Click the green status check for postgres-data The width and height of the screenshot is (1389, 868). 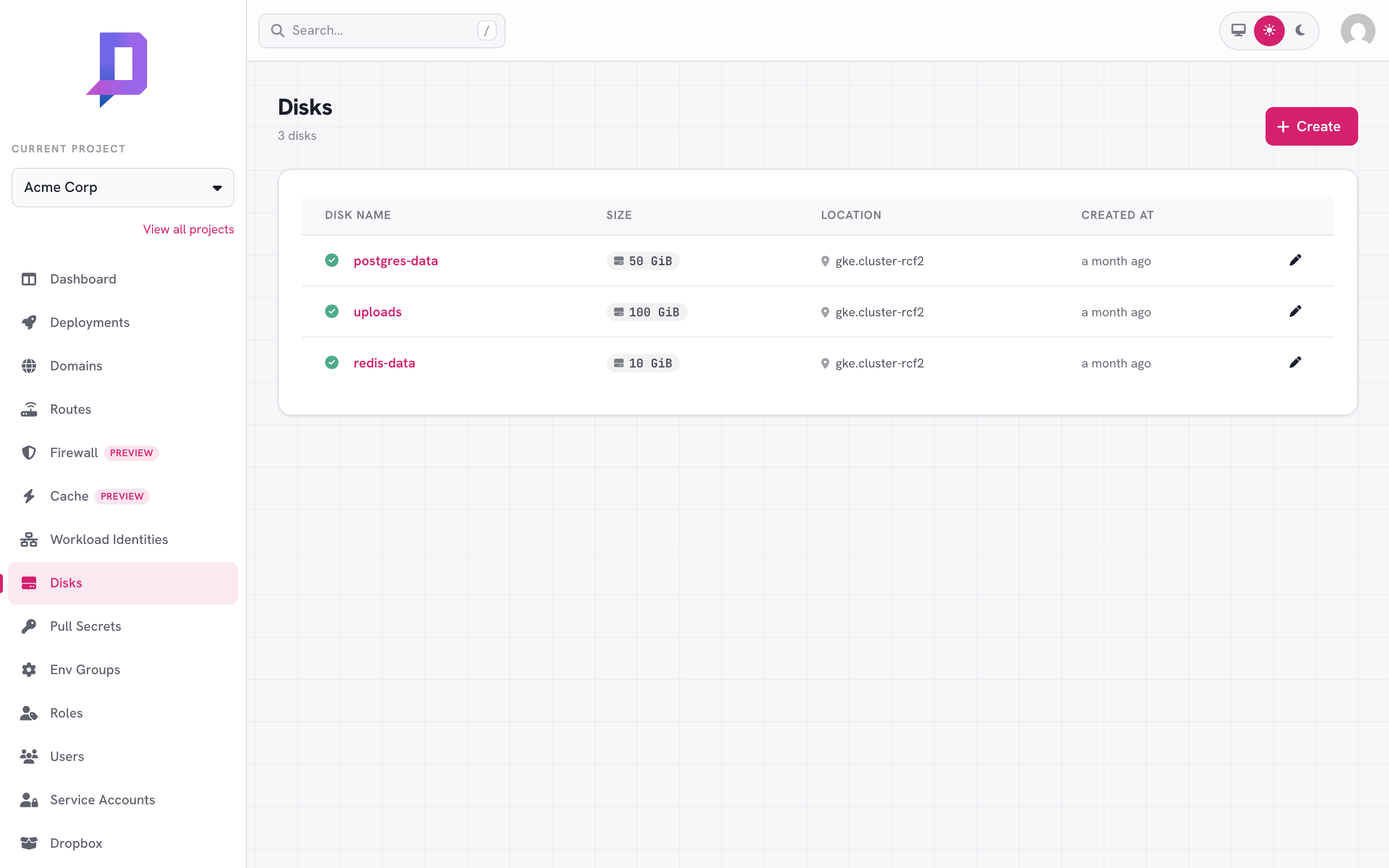pos(332,260)
